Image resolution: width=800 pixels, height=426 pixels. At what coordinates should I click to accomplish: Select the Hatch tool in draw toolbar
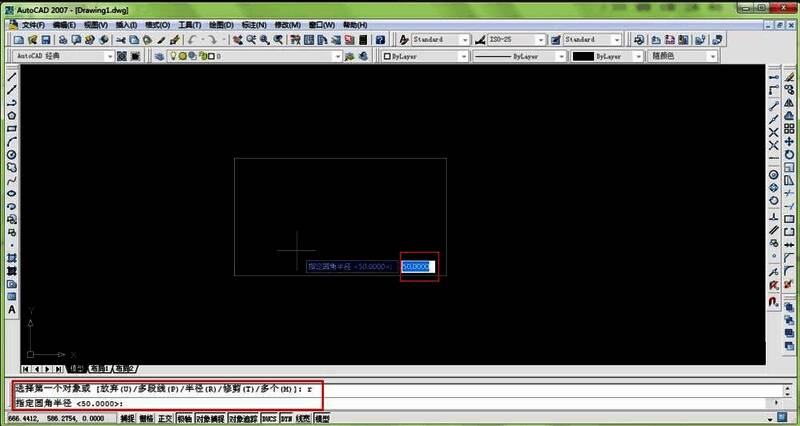(x=11, y=257)
